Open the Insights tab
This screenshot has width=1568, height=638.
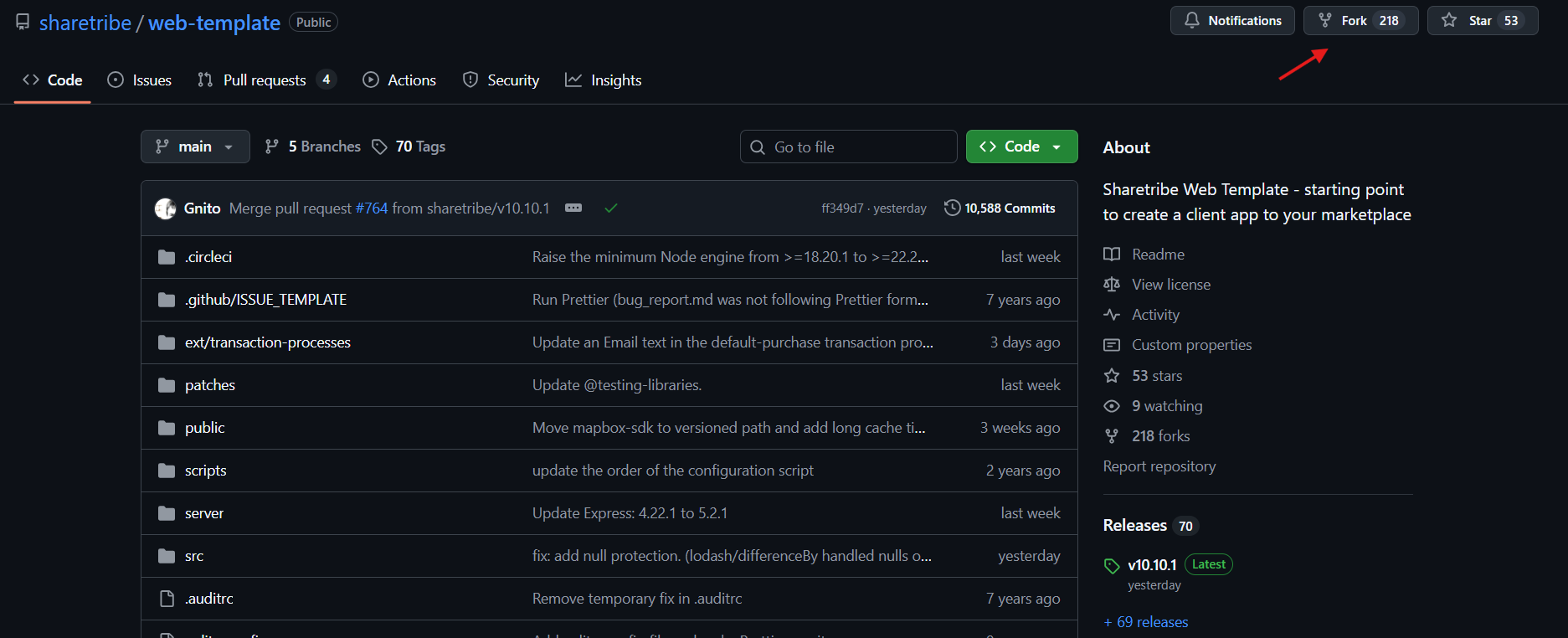point(604,80)
